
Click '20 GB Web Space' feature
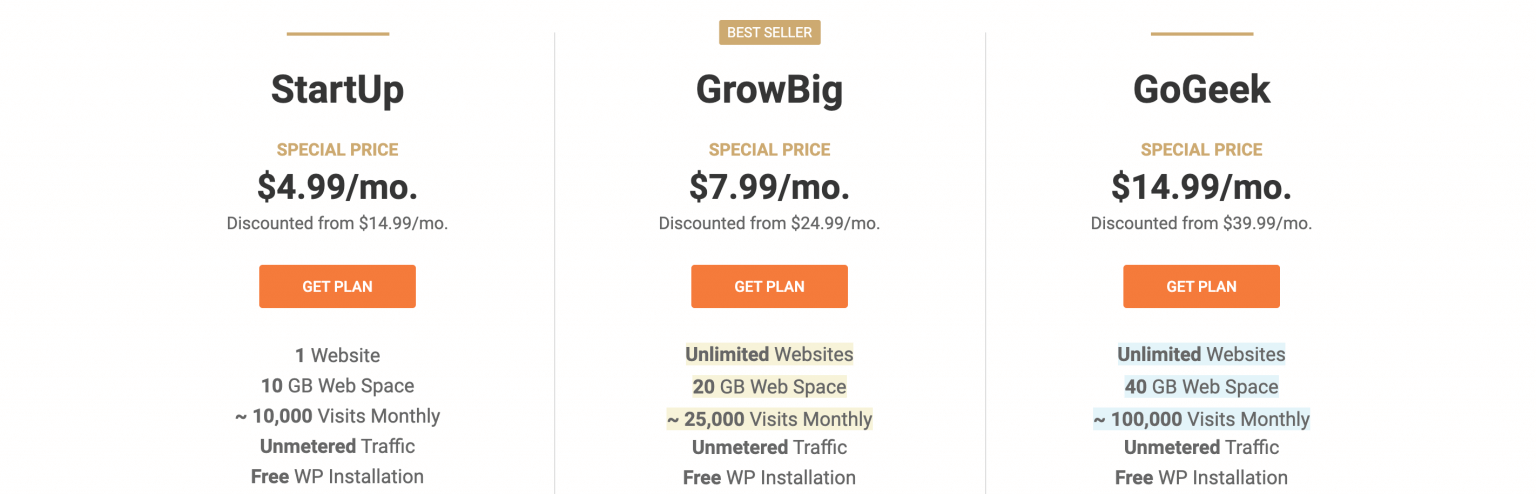tap(769, 387)
